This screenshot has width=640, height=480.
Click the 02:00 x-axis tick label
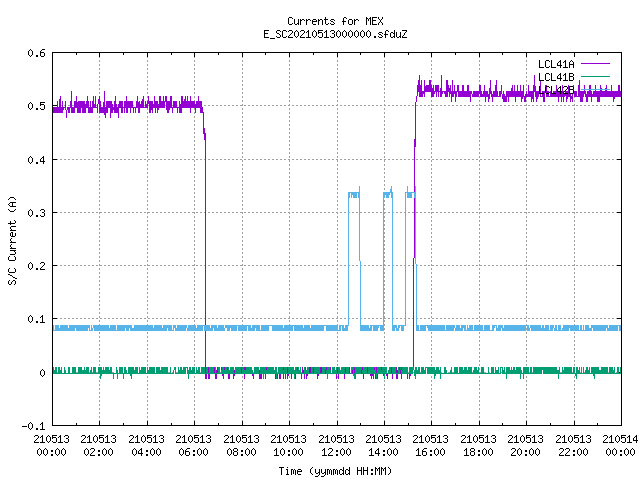click(x=98, y=452)
